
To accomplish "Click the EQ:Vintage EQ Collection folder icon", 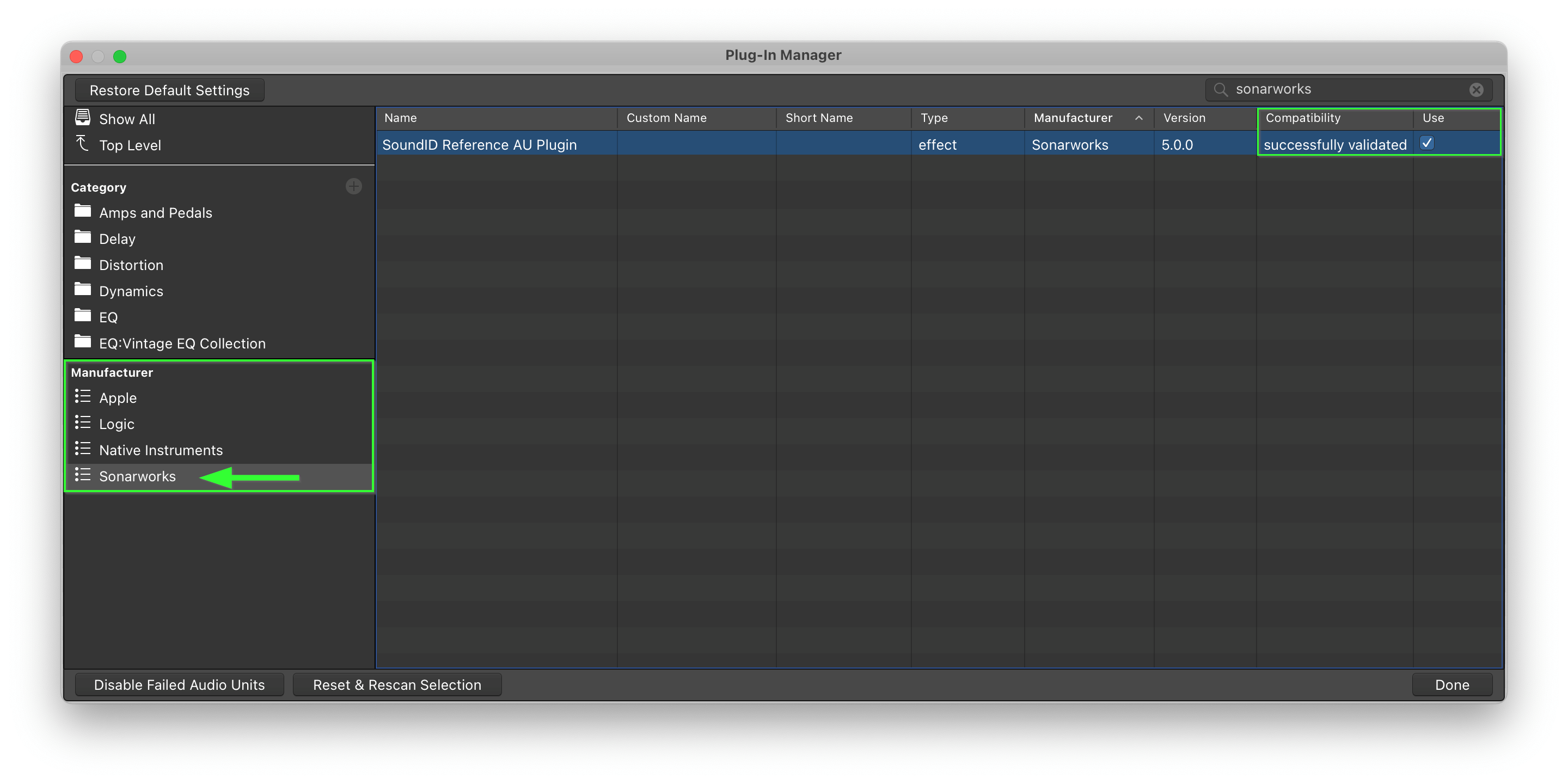I will coord(83,342).
